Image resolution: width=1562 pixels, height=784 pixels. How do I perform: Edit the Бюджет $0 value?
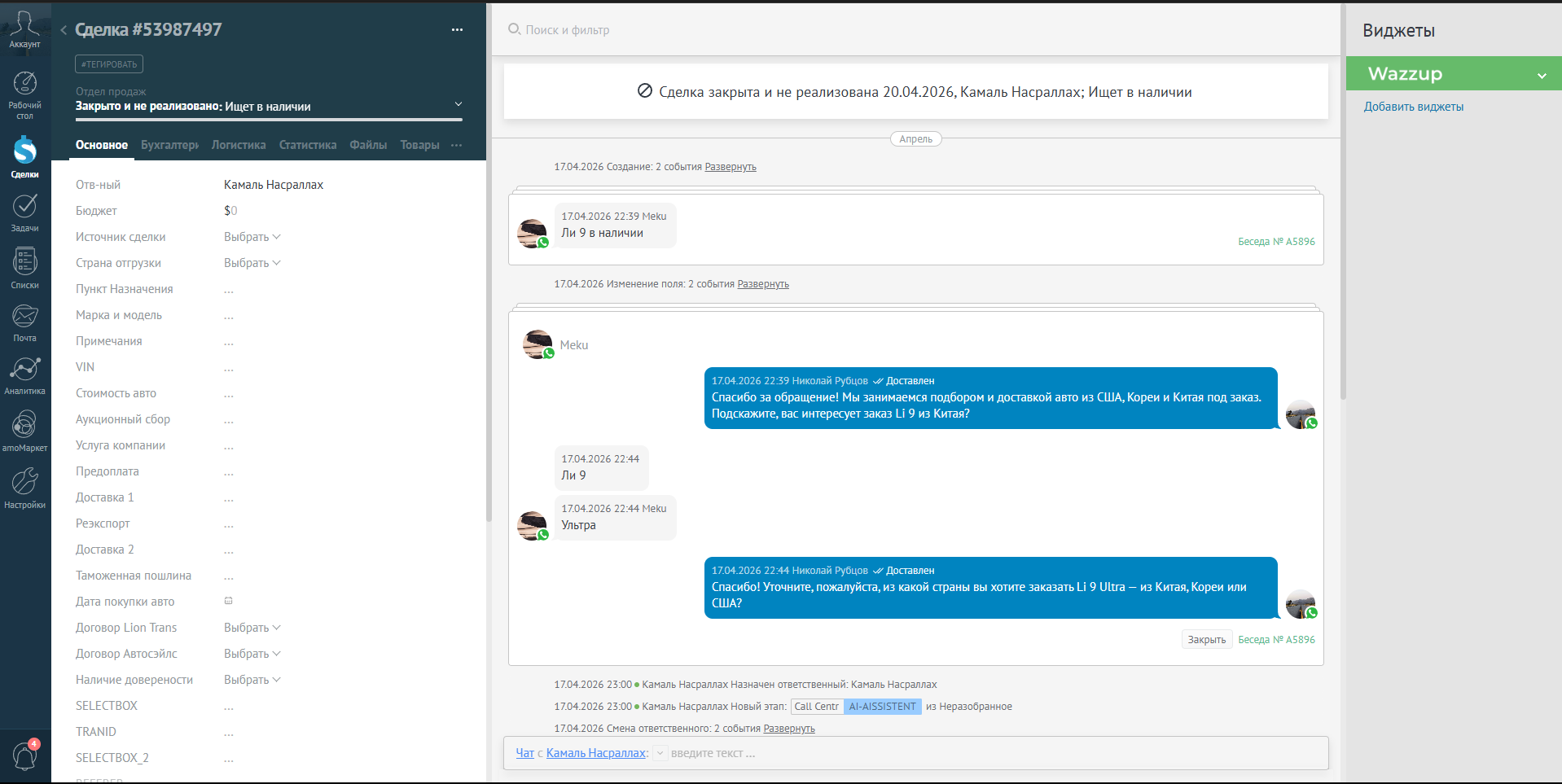(x=230, y=211)
